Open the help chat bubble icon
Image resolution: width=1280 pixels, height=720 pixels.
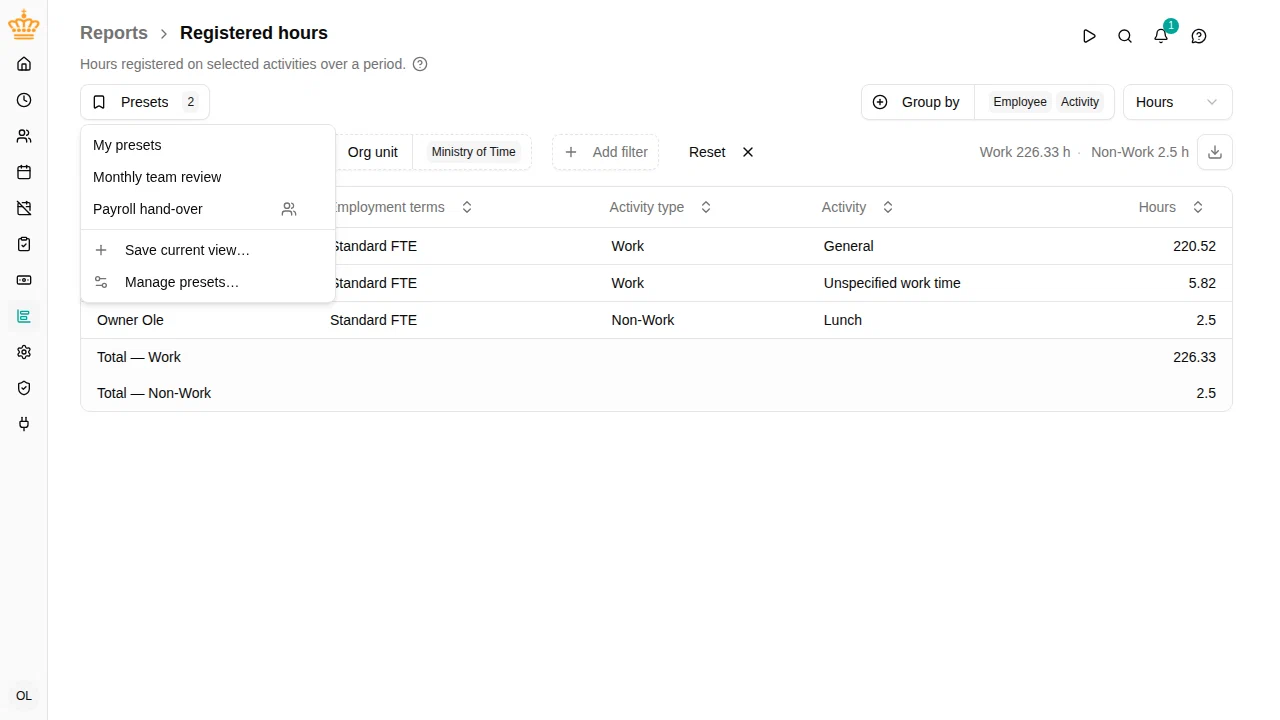[1199, 36]
